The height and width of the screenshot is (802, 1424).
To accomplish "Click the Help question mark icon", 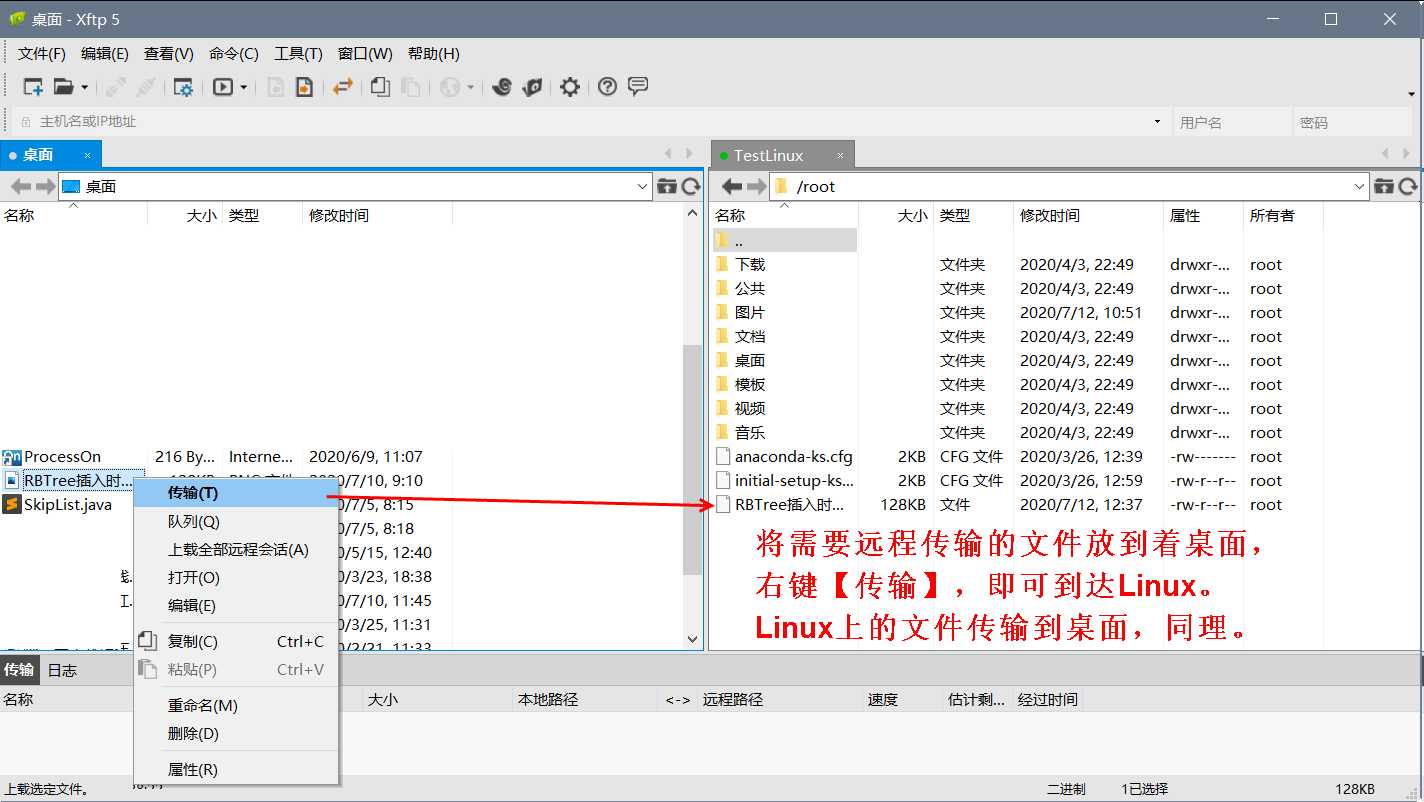I will click(607, 87).
